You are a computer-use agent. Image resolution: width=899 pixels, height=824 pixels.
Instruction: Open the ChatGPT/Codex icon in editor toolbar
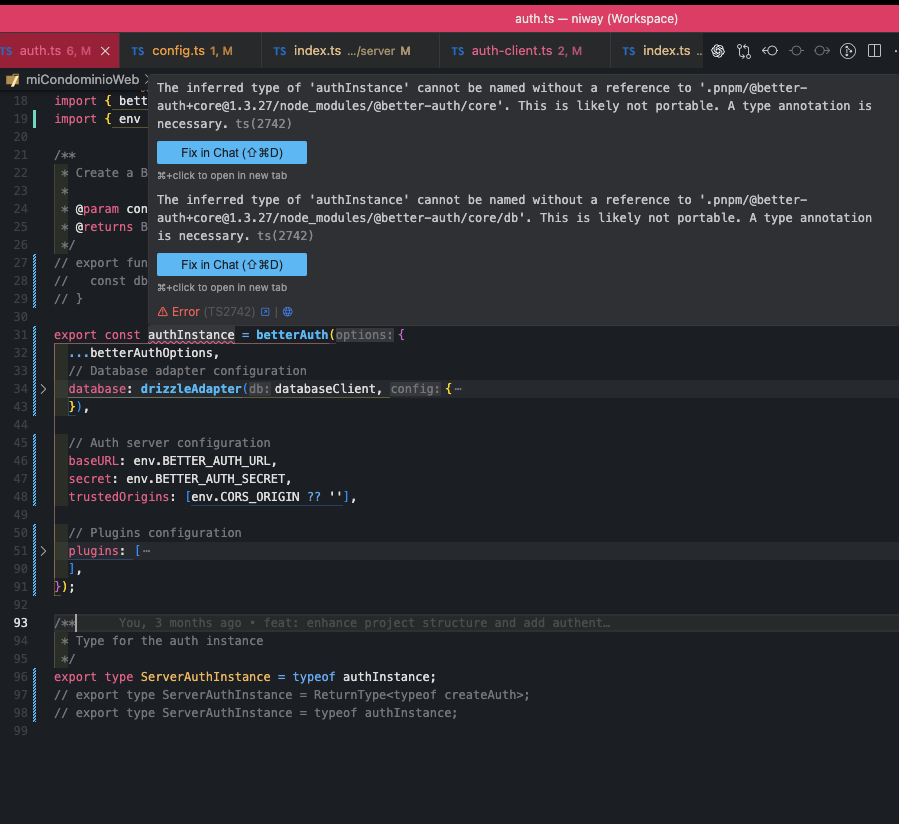pyautogui.click(x=718, y=51)
